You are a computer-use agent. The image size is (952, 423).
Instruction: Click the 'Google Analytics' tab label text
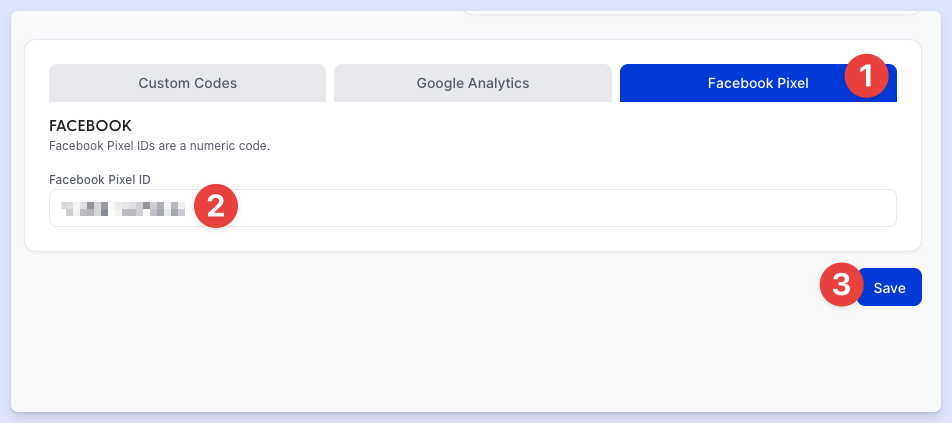pyautogui.click(x=473, y=83)
